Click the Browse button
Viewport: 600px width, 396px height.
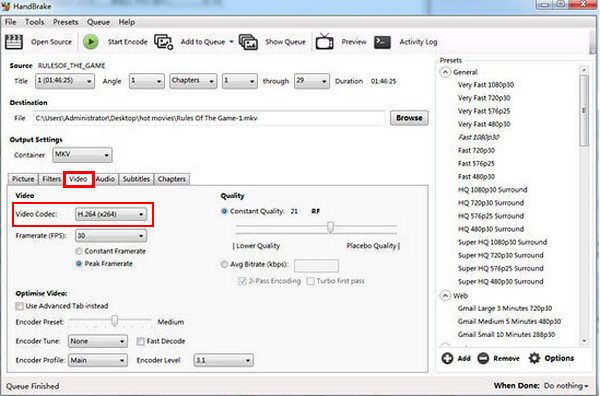pyautogui.click(x=409, y=118)
